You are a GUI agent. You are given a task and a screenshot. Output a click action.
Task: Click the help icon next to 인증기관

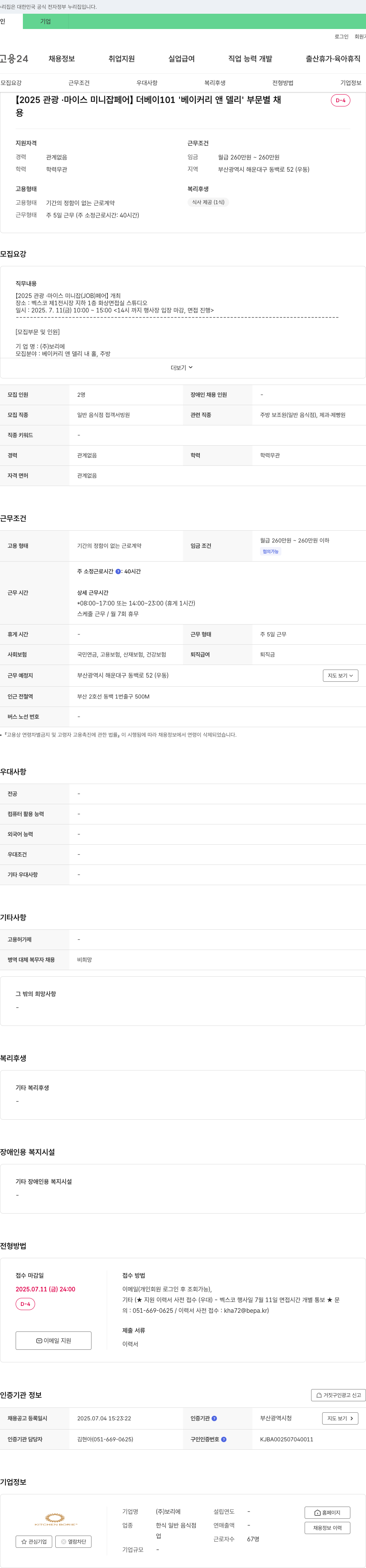[x=214, y=1418]
